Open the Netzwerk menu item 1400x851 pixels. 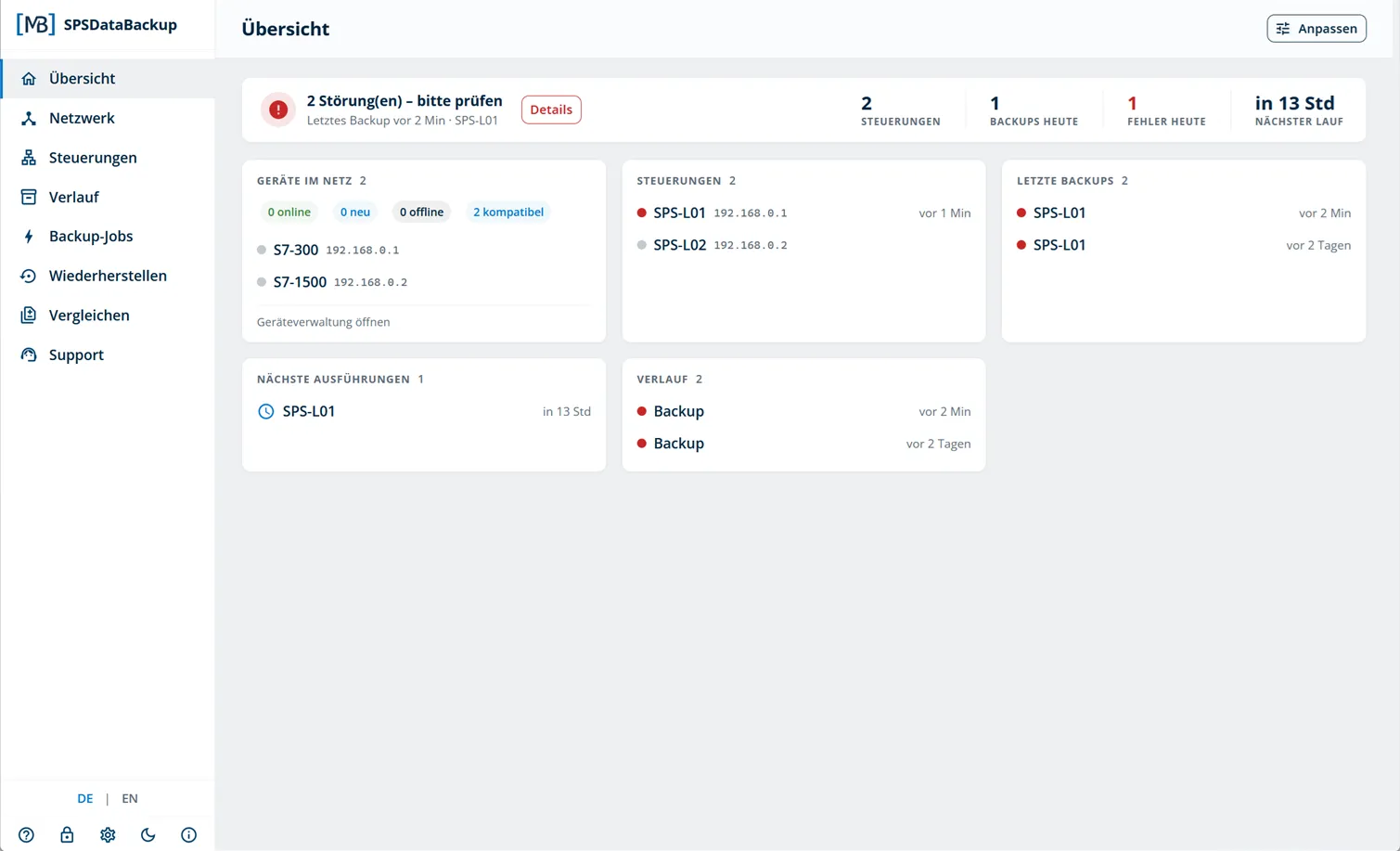click(108, 118)
